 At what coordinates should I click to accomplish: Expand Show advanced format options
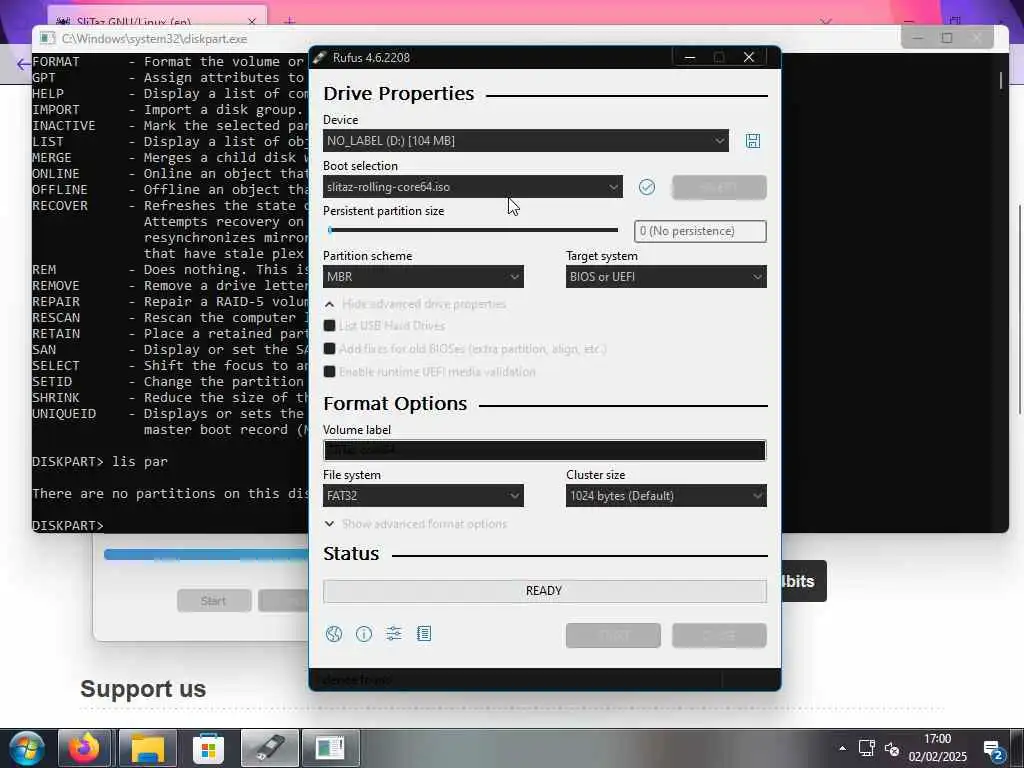415,524
